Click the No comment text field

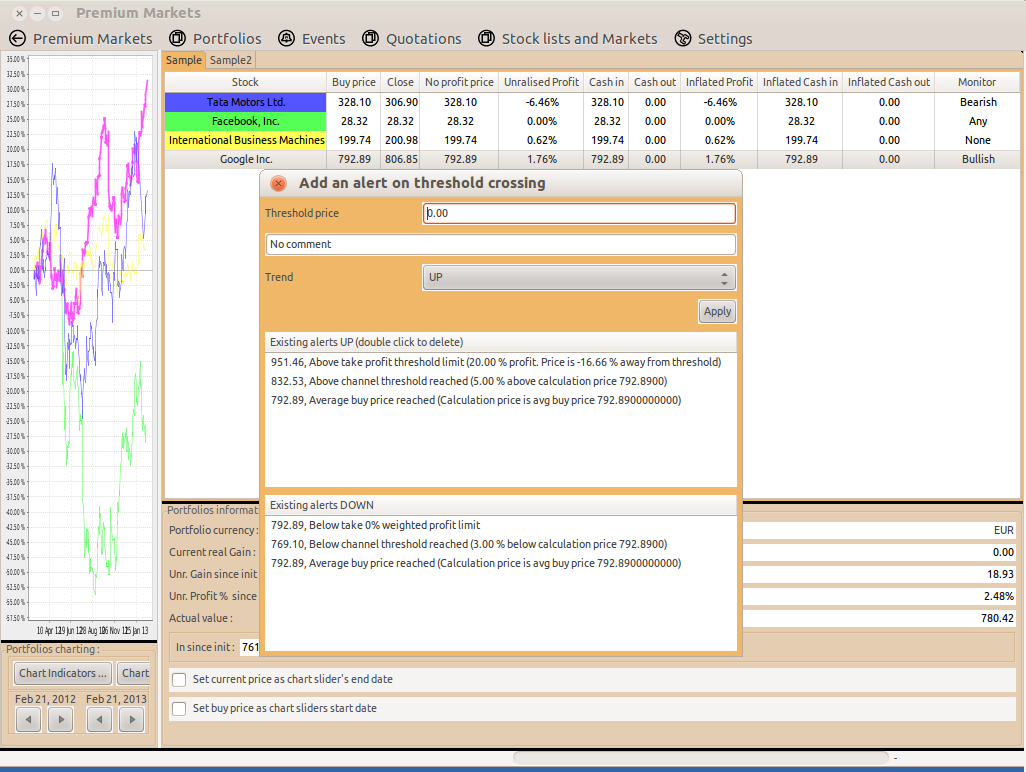pyautogui.click(x=501, y=244)
